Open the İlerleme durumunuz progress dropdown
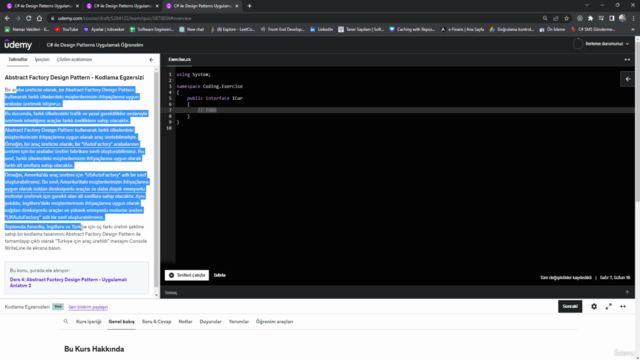 [x=607, y=44]
